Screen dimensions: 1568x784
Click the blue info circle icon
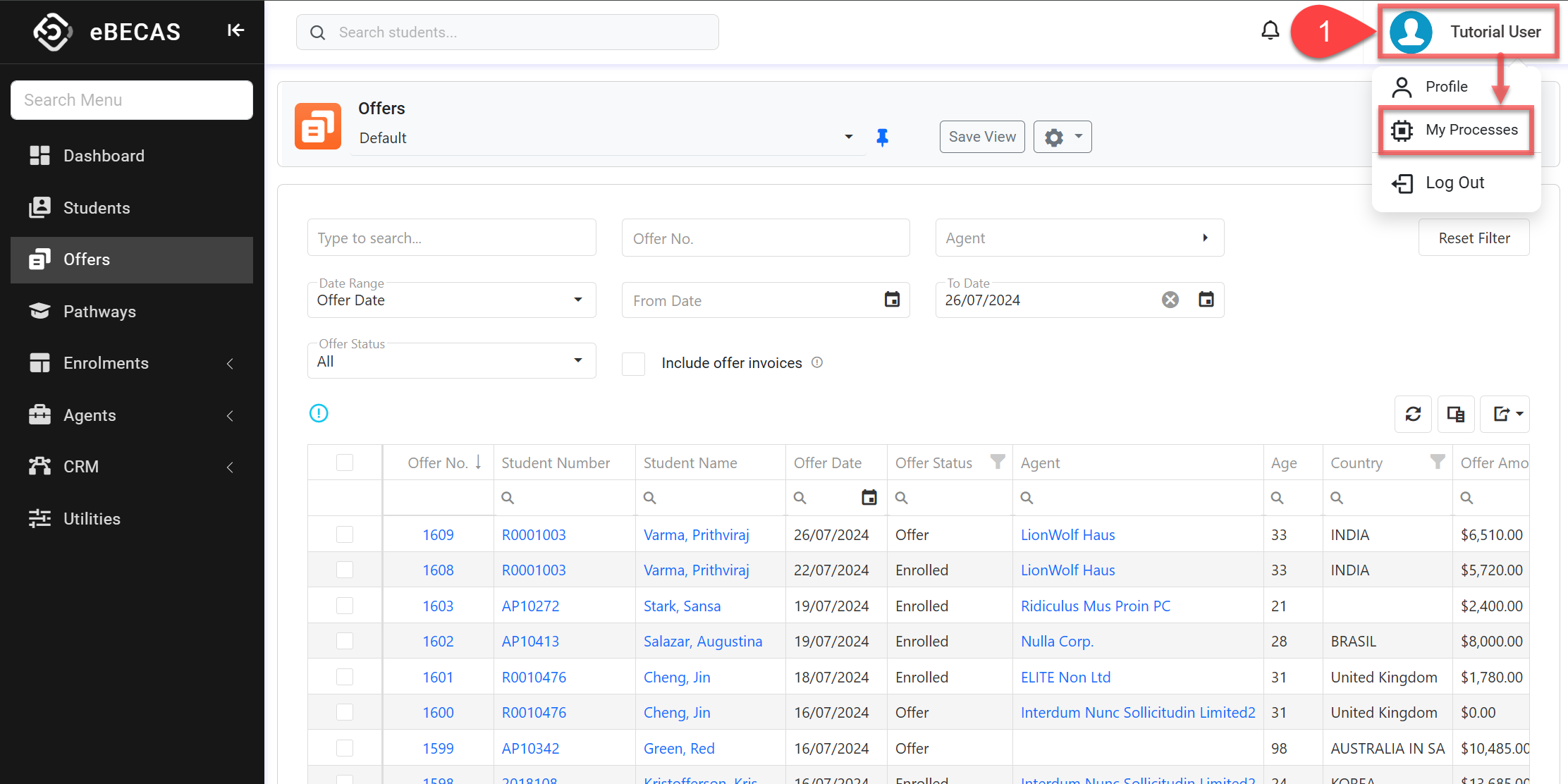(x=319, y=413)
